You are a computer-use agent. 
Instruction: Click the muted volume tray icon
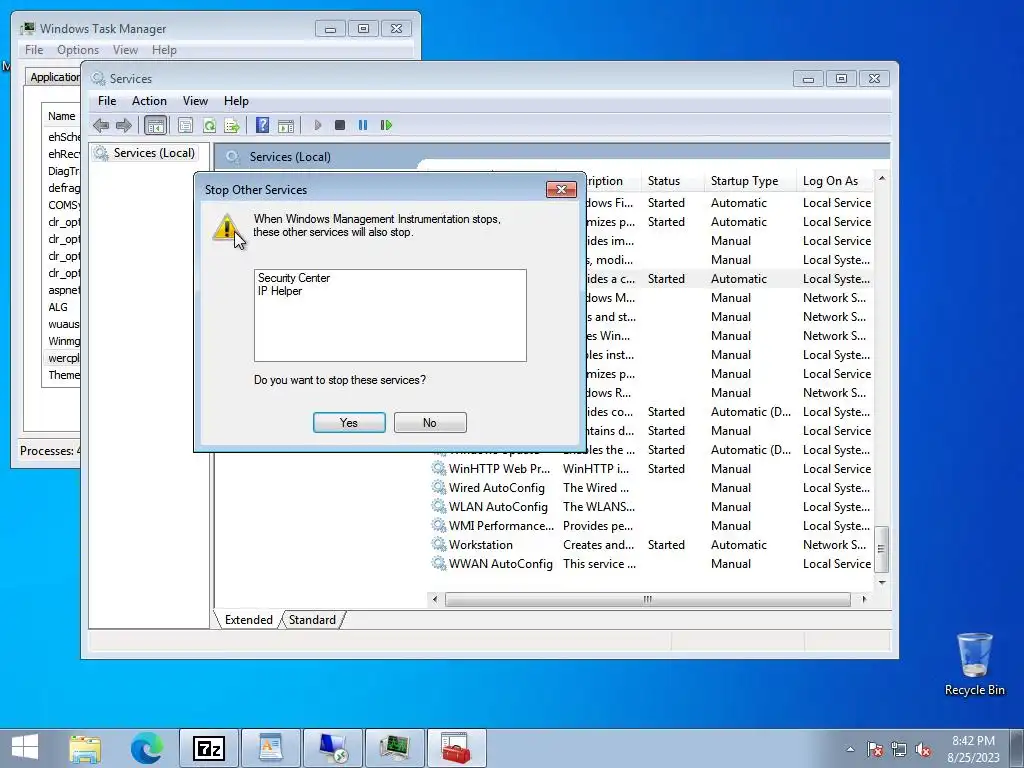pos(923,749)
